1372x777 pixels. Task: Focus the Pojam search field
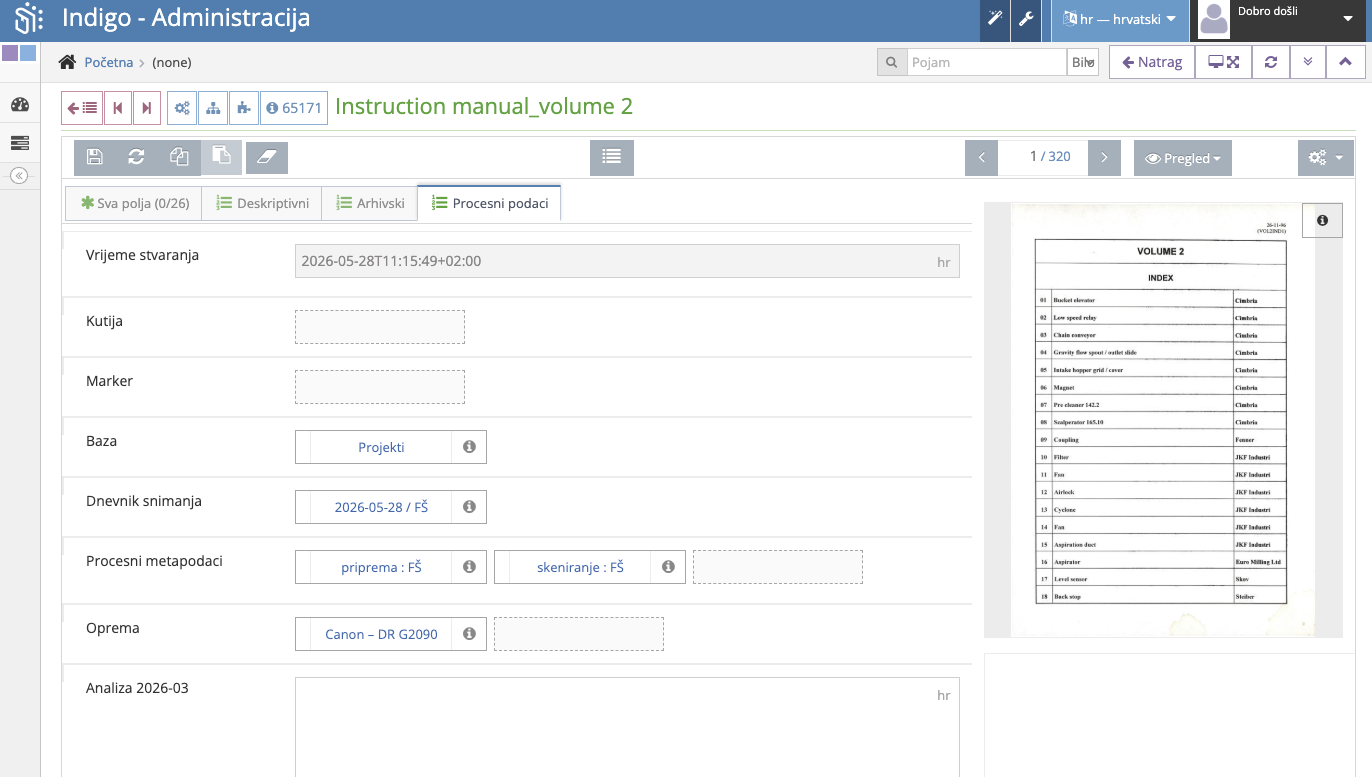(987, 62)
